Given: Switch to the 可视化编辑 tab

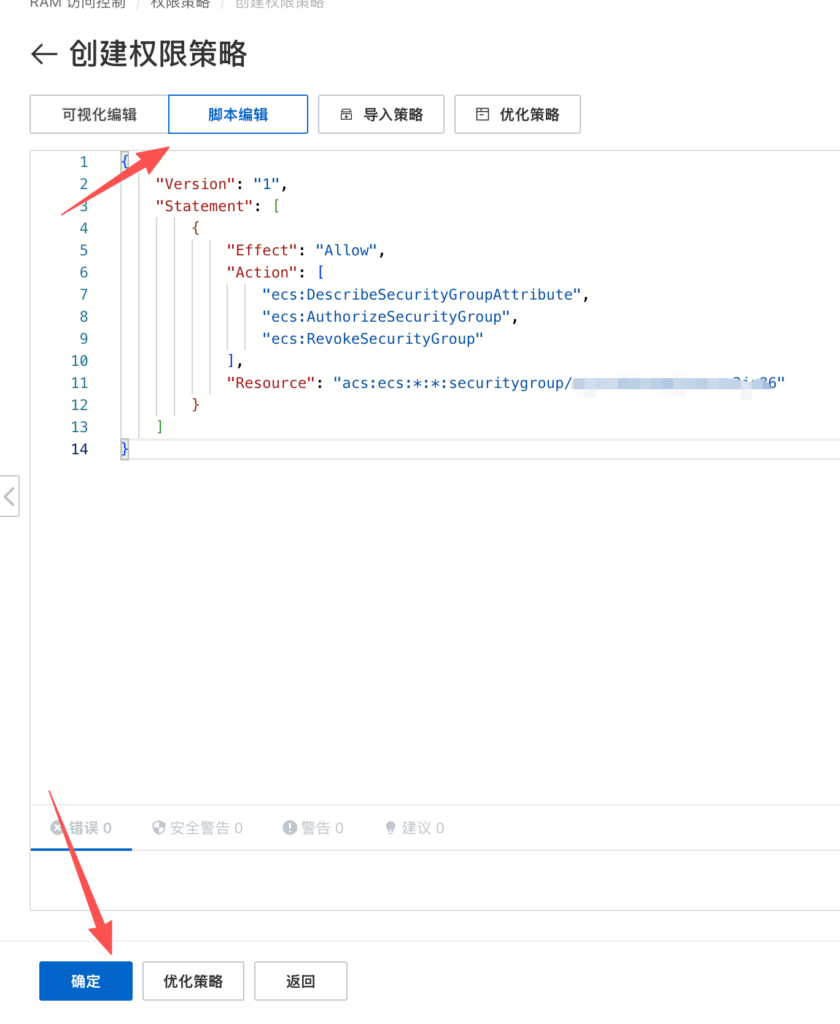Looking at the screenshot, I should 99,115.
